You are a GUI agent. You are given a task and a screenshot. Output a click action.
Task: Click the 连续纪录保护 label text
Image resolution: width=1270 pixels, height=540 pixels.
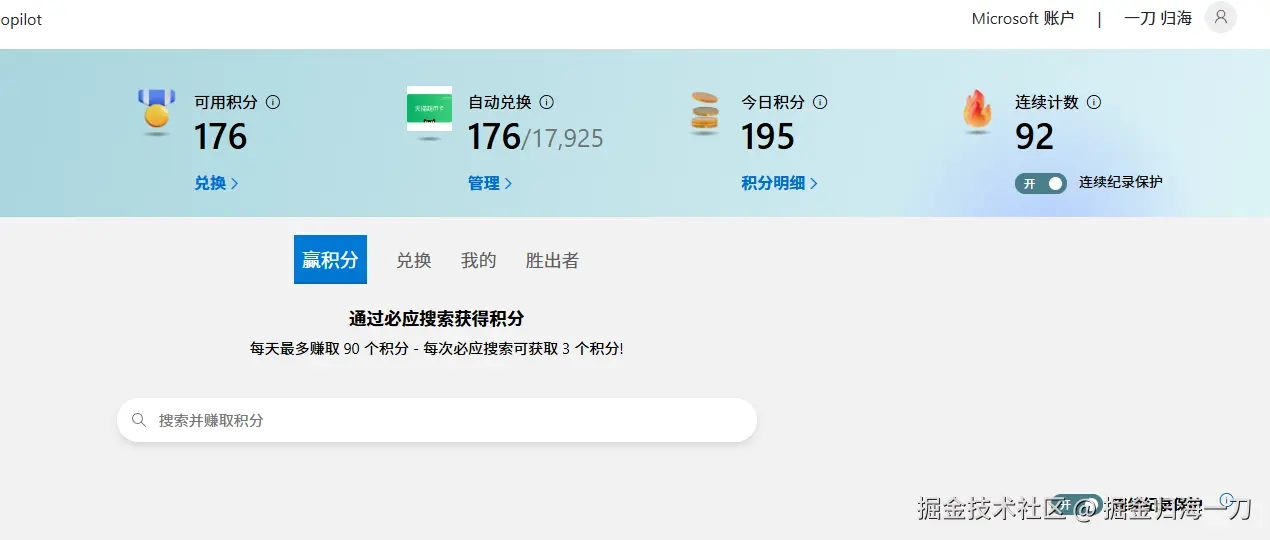1121,183
